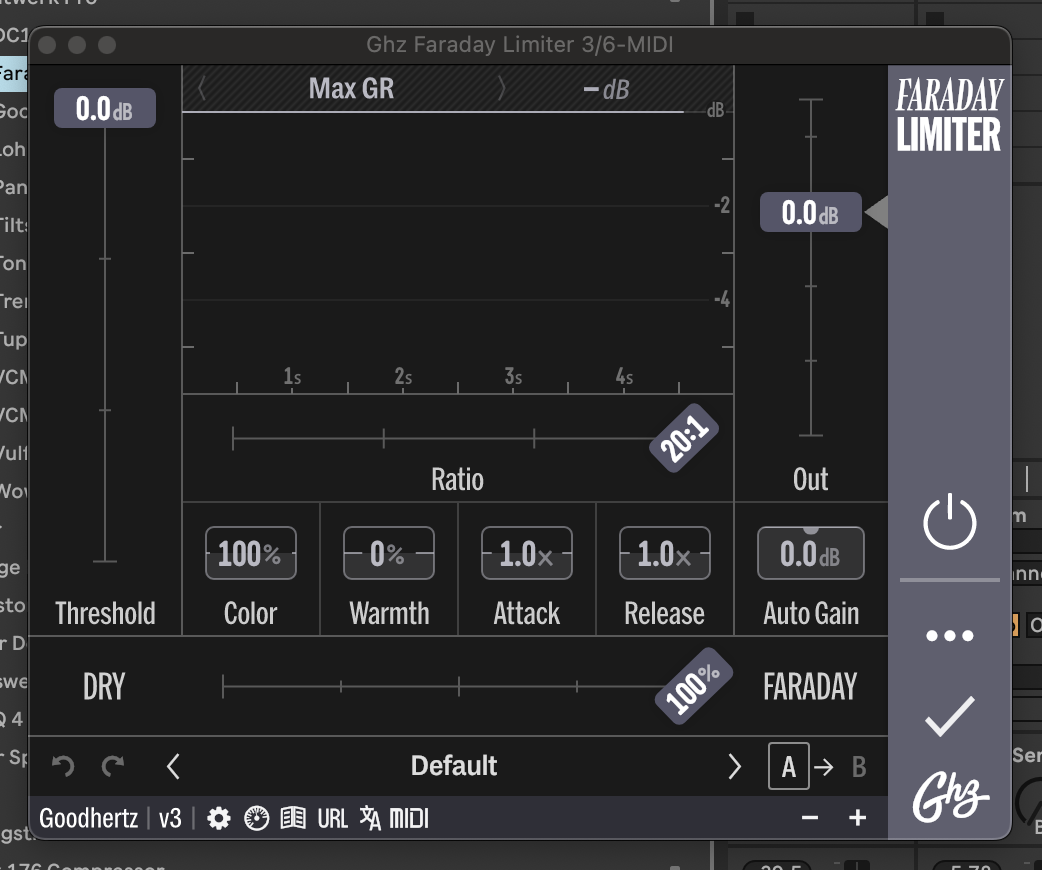Toggle the plugin power button
This screenshot has height=870, width=1042.
point(949,520)
